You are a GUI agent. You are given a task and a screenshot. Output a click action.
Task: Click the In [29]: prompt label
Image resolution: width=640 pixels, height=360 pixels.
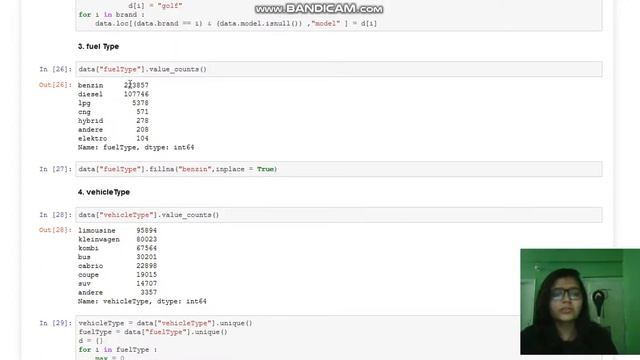(x=55, y=323)
